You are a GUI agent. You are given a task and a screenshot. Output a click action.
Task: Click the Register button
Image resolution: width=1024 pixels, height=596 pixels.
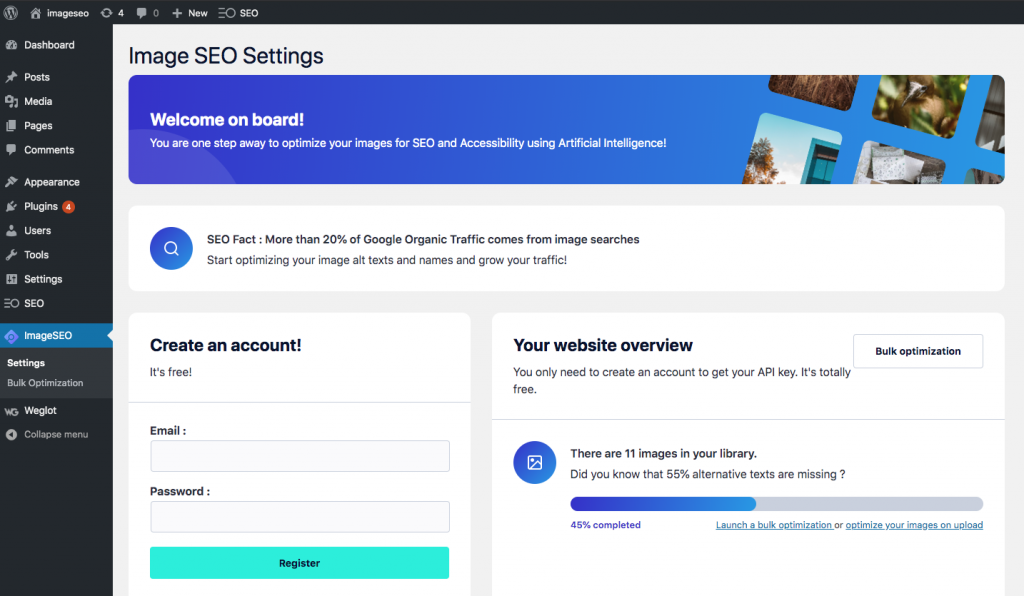click(x=300, y=563)
